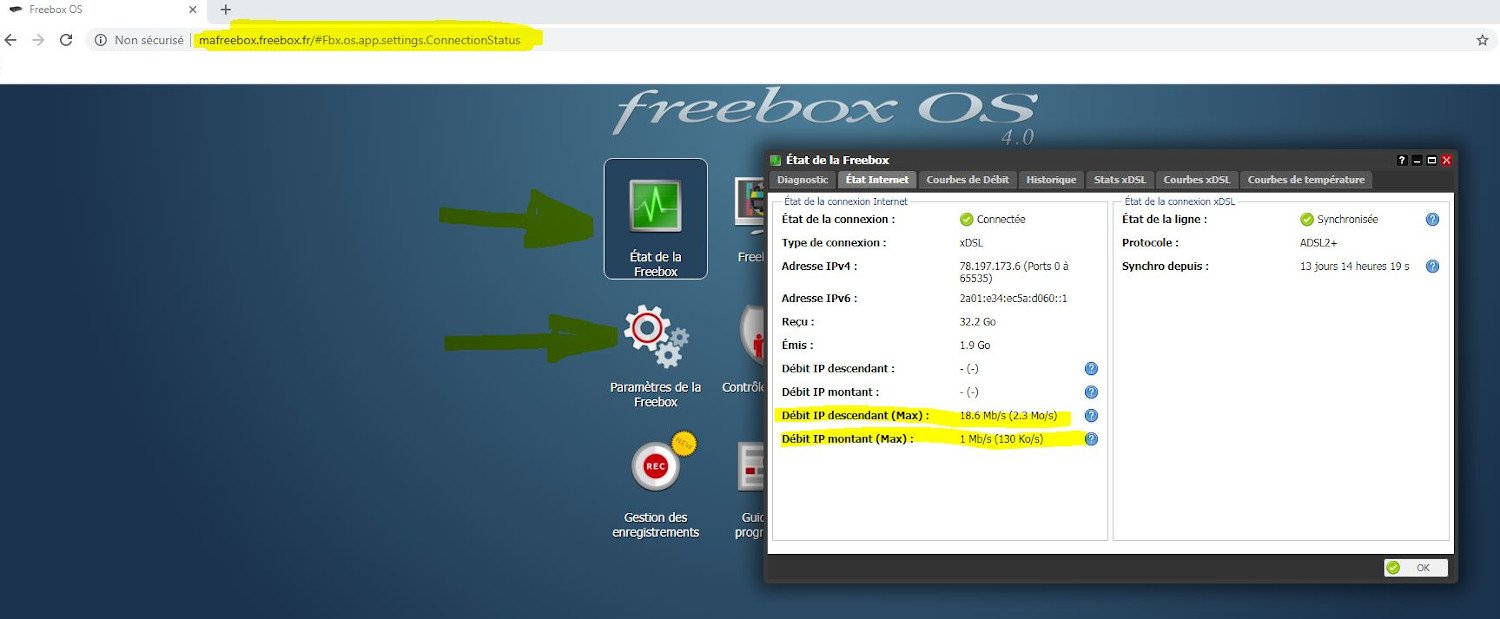Click the site info icon before Non sécurisé
This screenshot has height=619, width=1500.
pos(101,40)
